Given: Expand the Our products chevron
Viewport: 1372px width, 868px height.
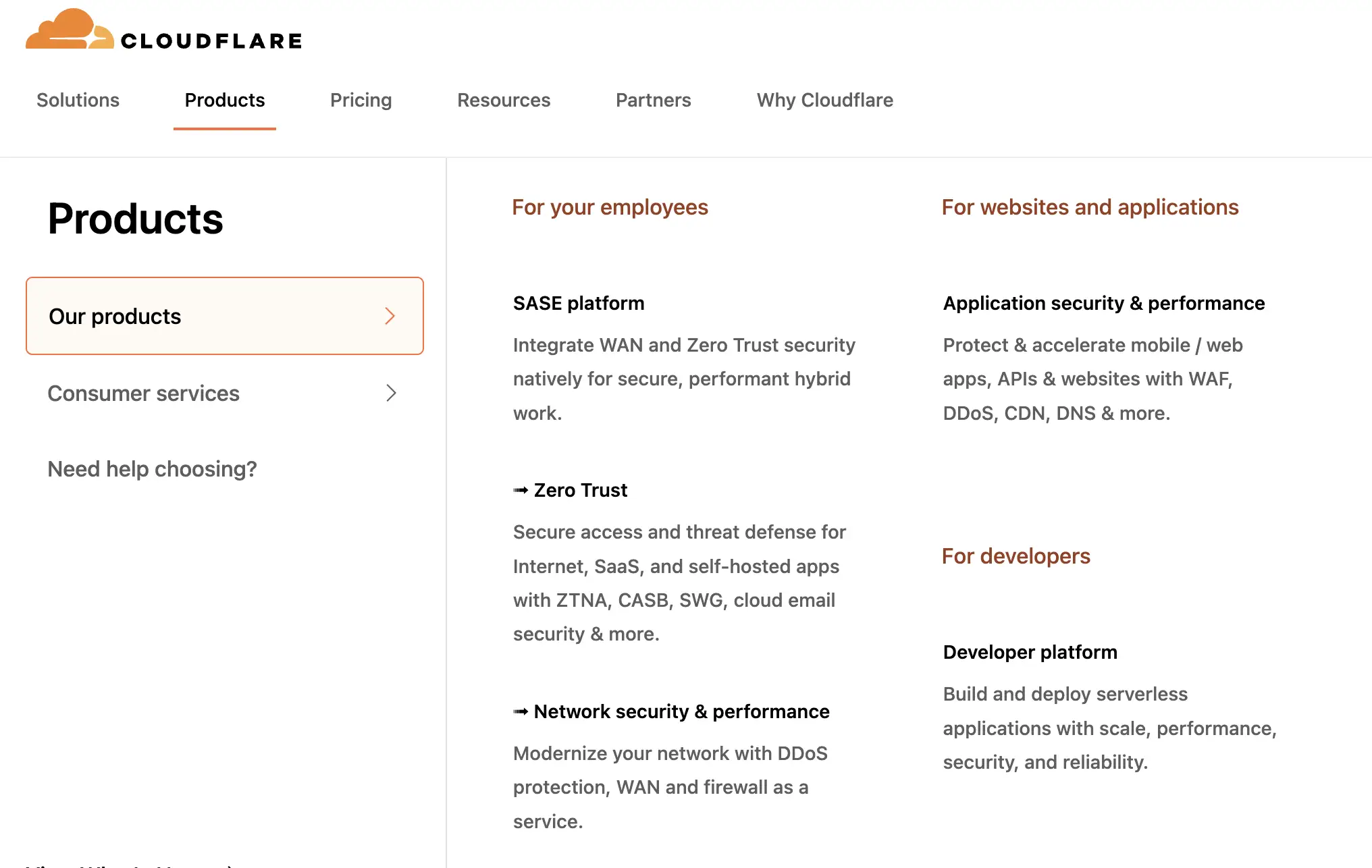Looking at the screenshot, I should point(390,316).
